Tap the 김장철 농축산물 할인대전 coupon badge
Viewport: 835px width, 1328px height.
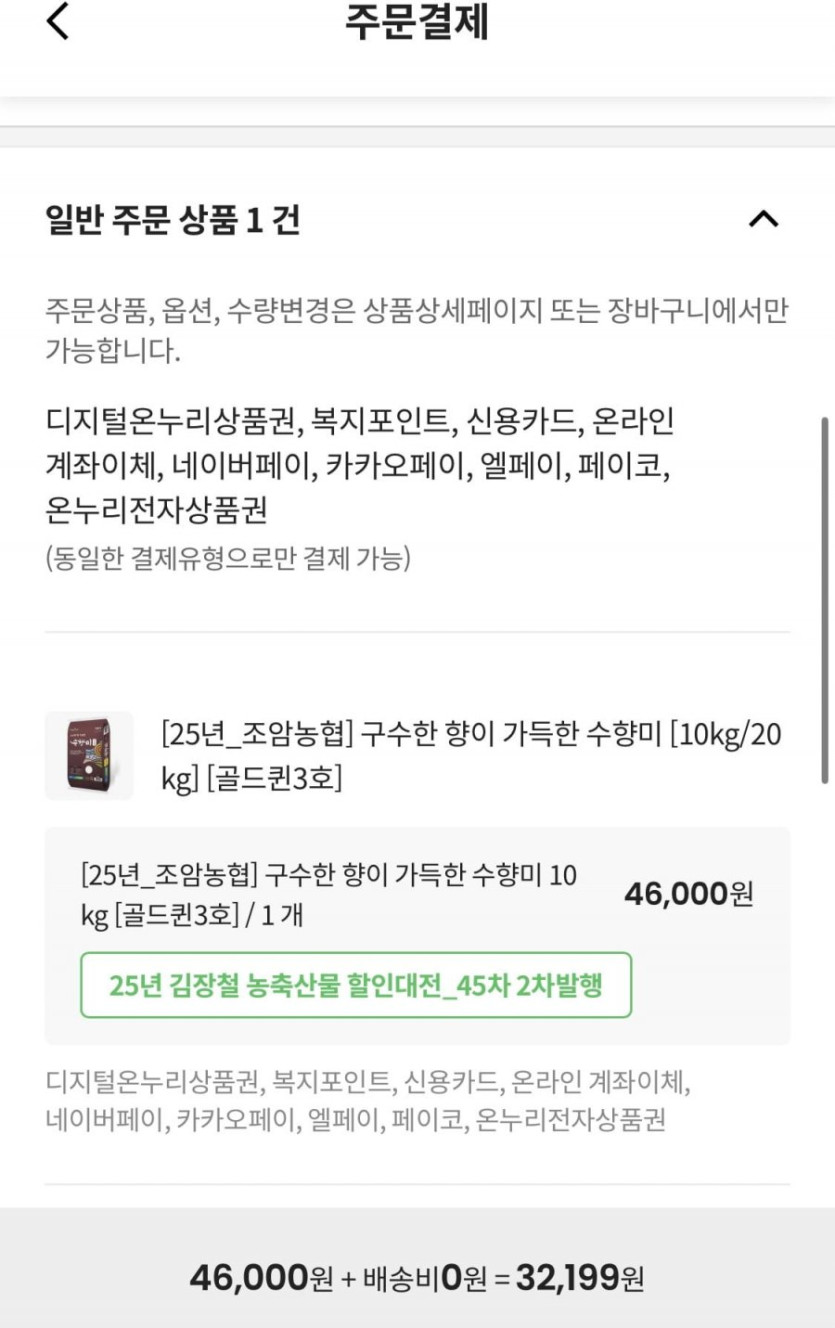pyautogui.click(x=356, y=985)
